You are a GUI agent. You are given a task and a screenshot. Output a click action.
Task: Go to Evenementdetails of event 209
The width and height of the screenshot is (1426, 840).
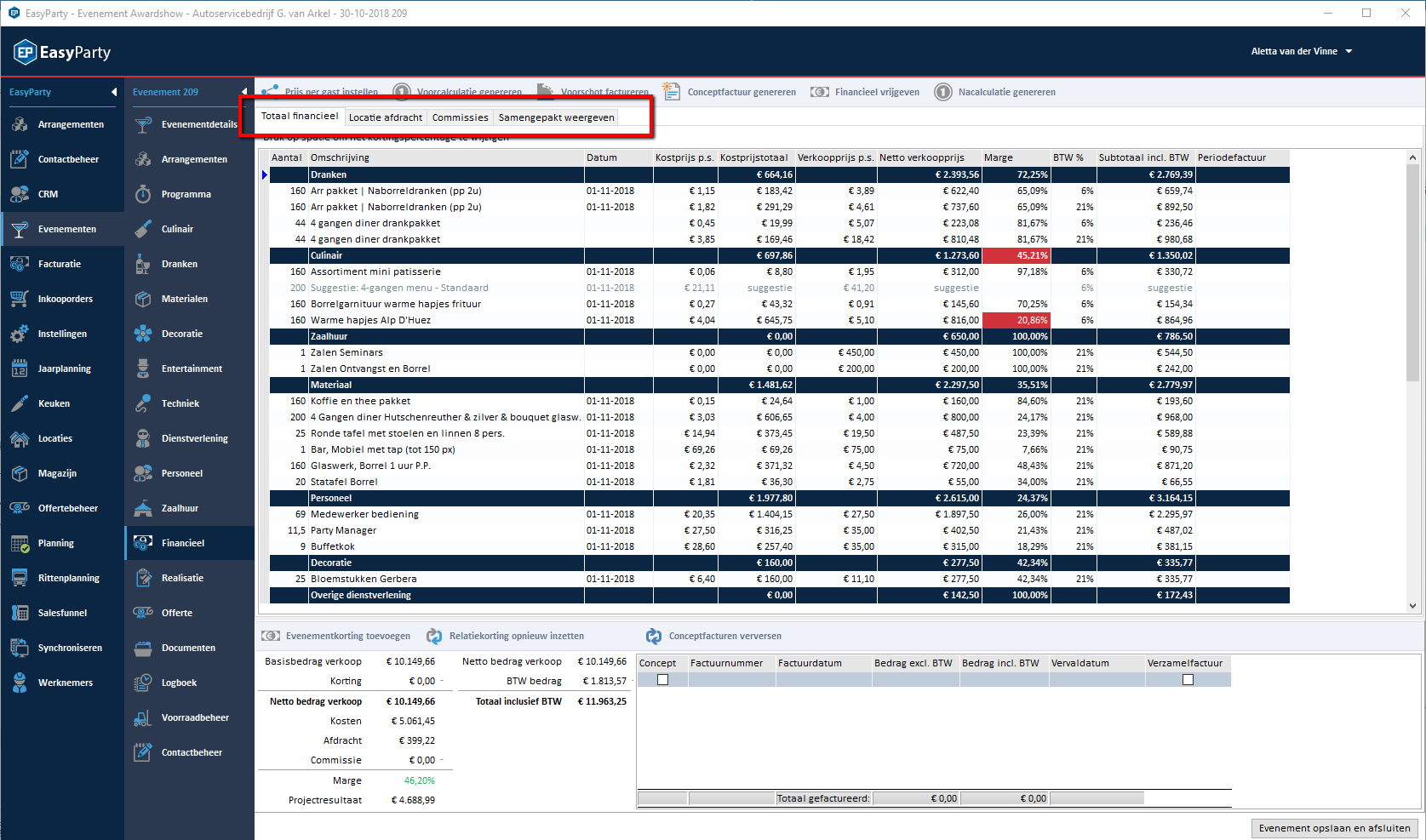189,124
